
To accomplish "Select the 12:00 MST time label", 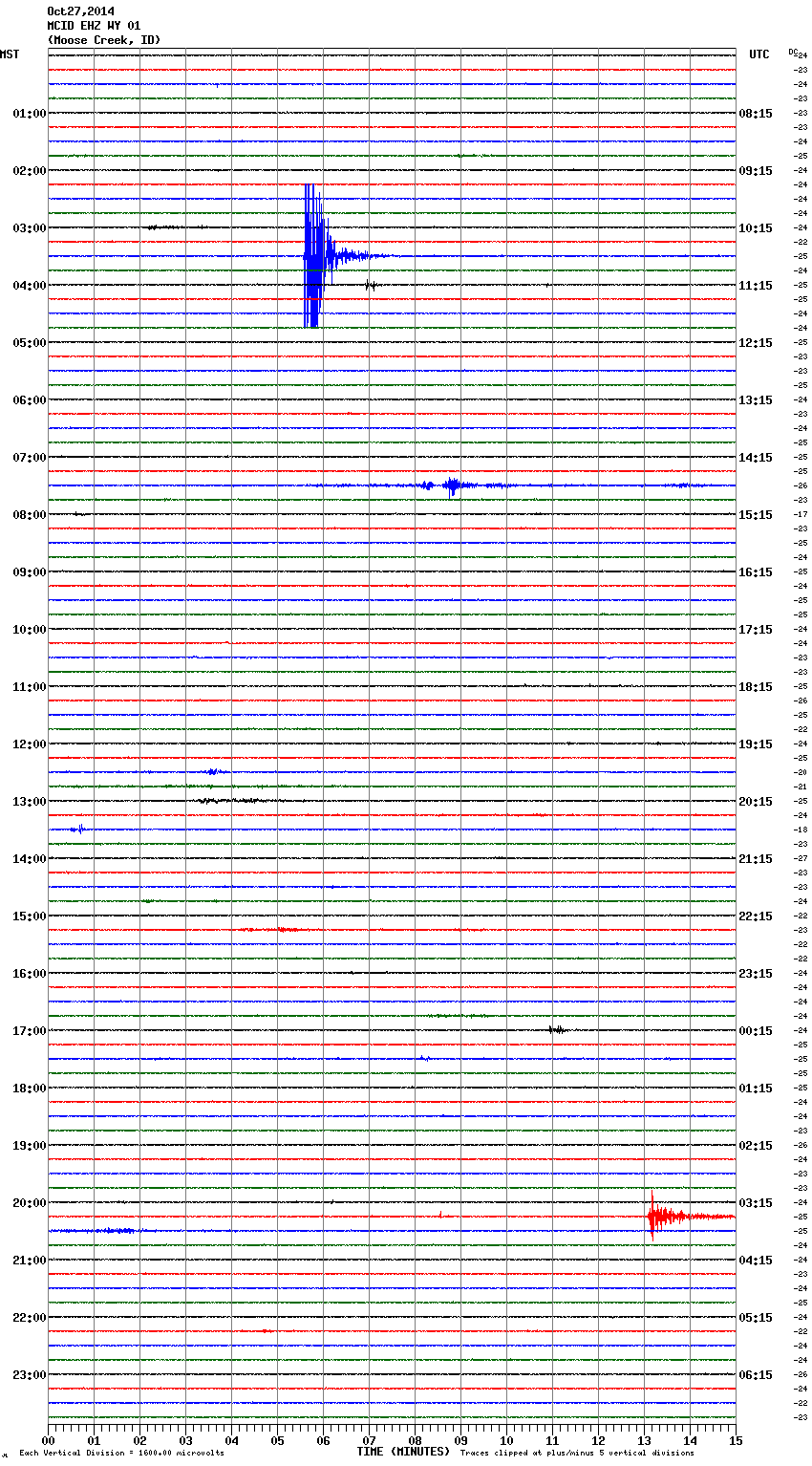I will [29, 744].
